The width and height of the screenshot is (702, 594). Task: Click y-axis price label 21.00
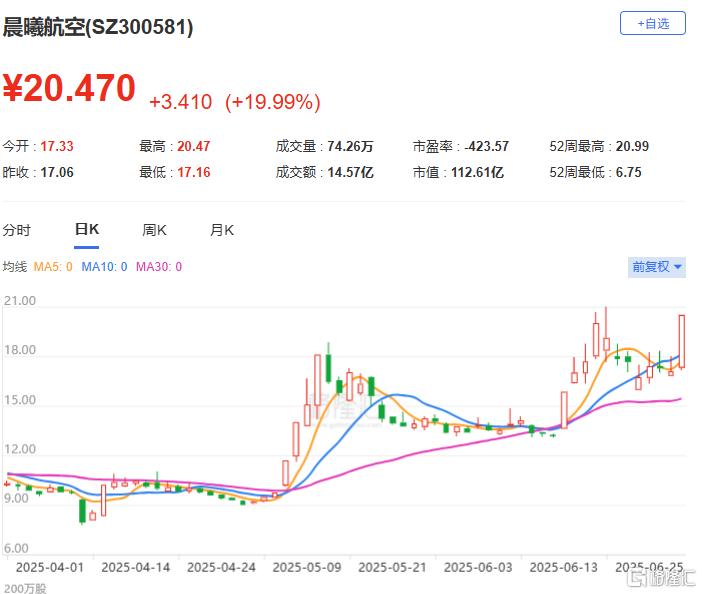20,301
